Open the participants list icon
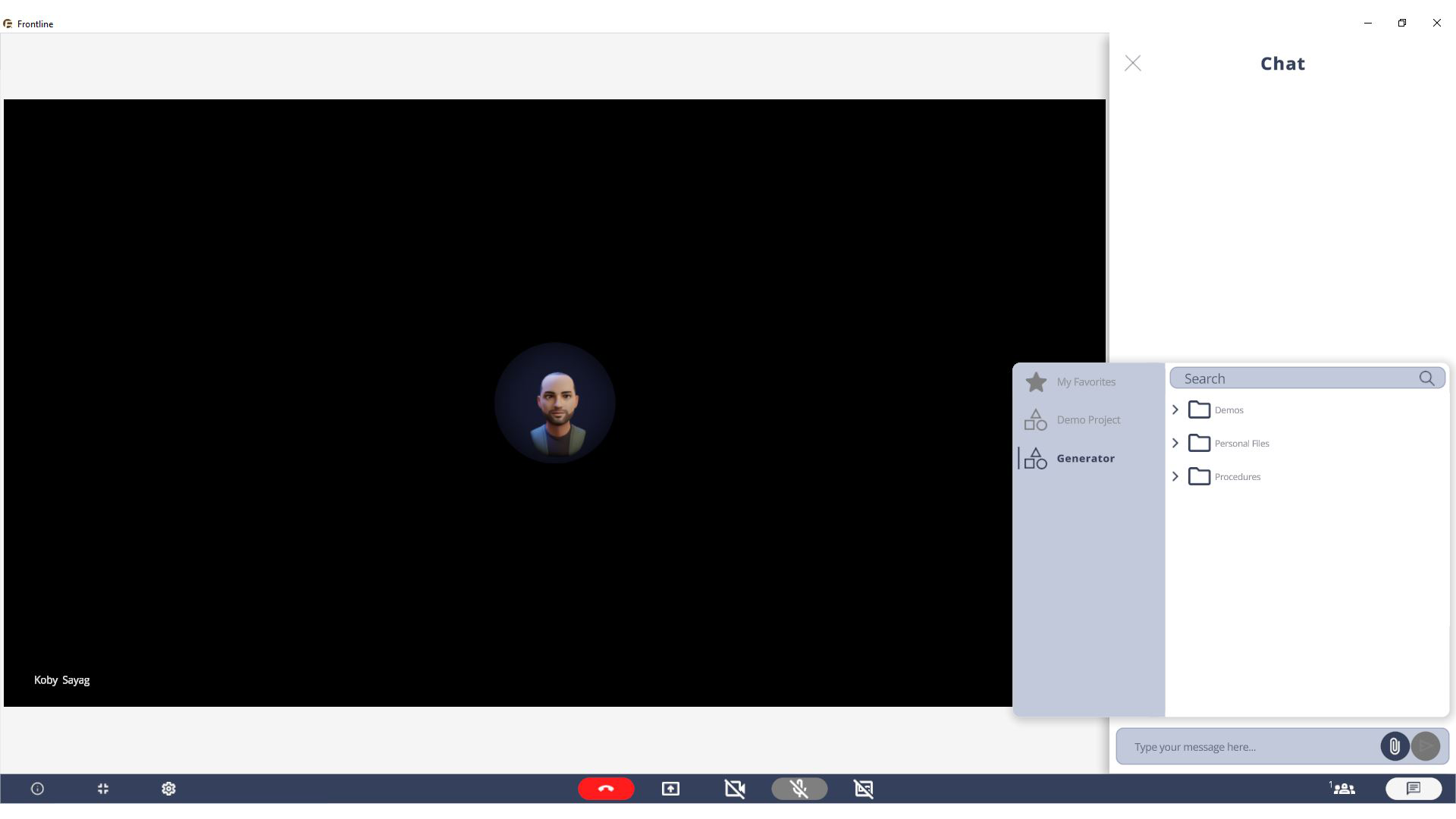Viewport: 1456px width, 819px height. pyautogui.click(x=1344, y=789)
